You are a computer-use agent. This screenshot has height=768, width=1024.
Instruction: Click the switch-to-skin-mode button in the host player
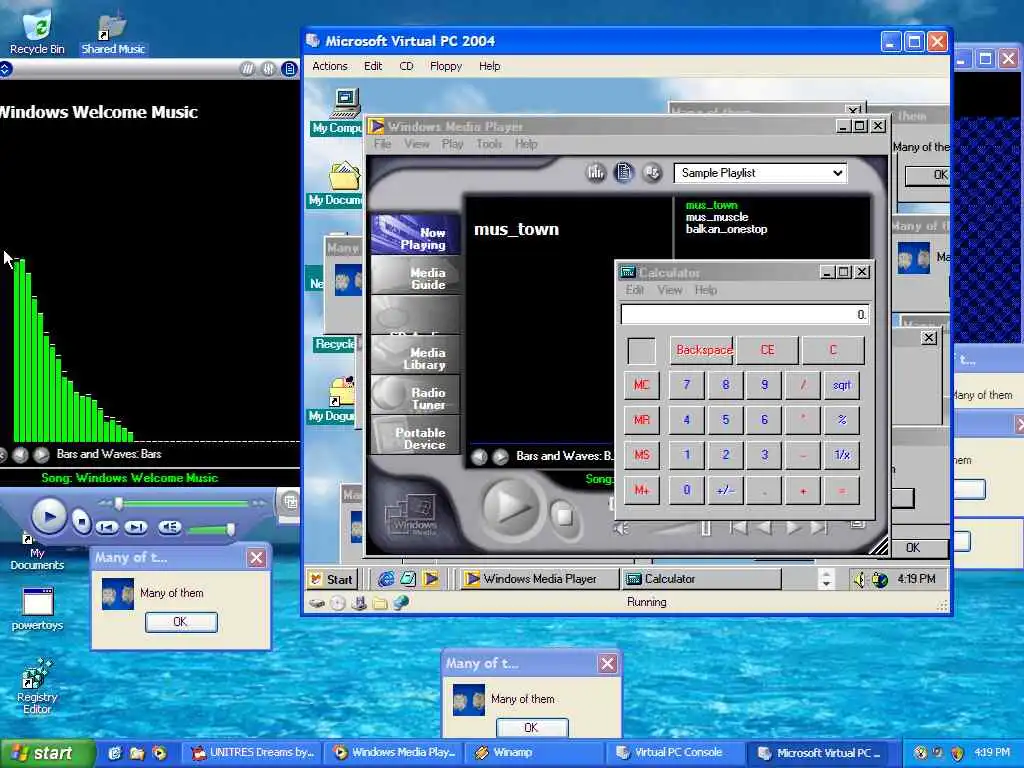(291, 502)
